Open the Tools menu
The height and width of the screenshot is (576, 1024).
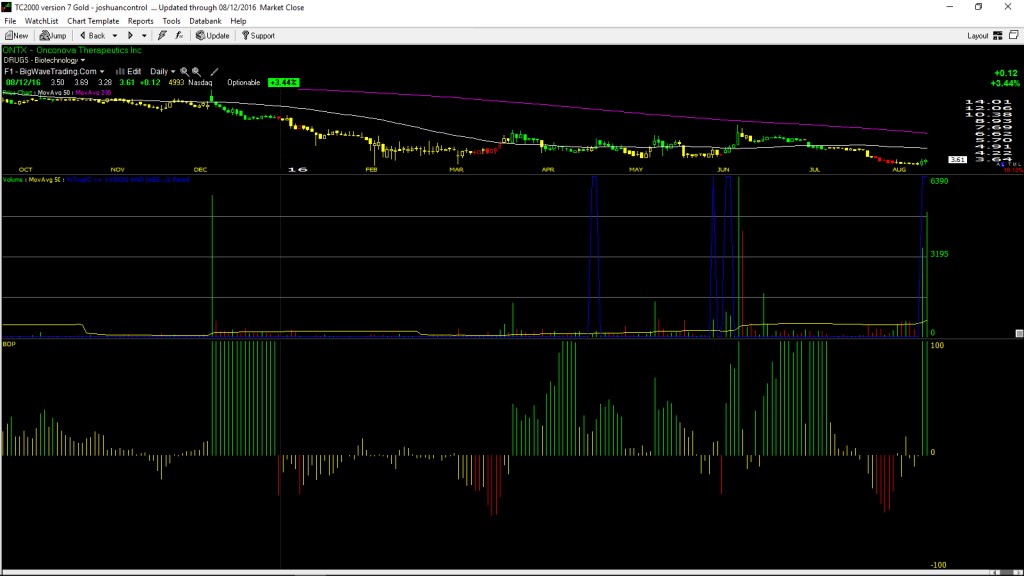[x=171, y=21]
